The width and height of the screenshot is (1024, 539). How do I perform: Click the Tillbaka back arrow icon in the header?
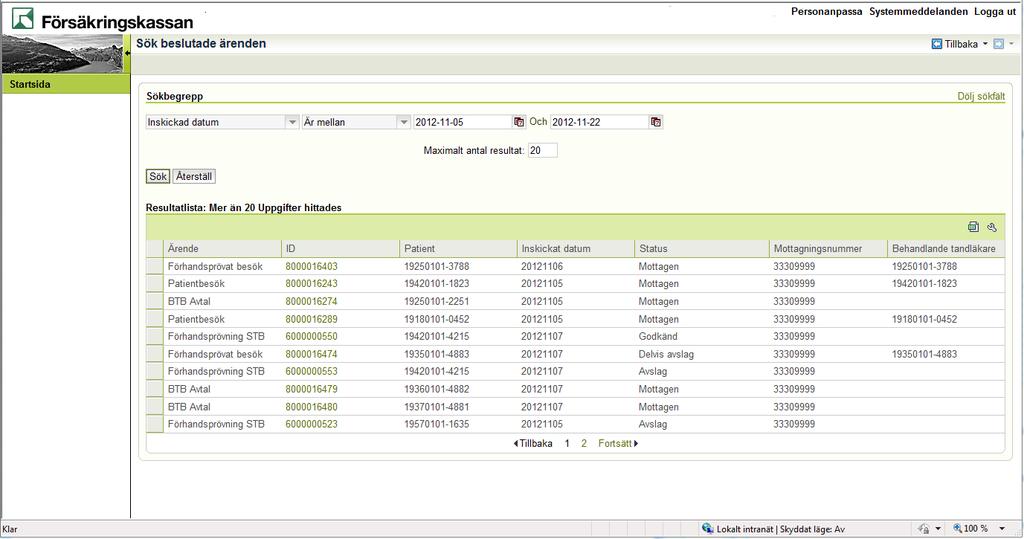[936, 44]
